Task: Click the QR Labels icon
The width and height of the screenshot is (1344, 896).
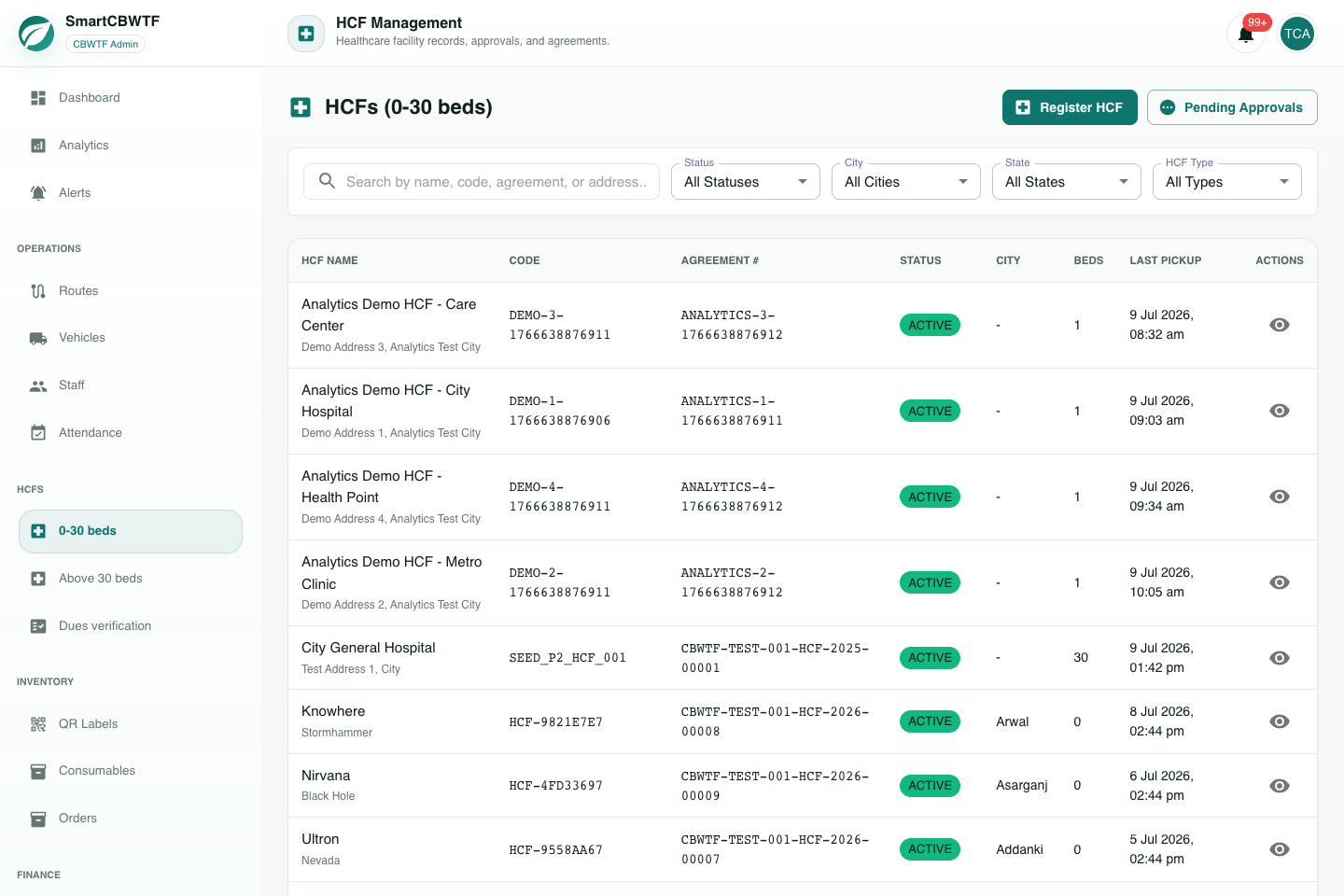Action: click(38, 724)
